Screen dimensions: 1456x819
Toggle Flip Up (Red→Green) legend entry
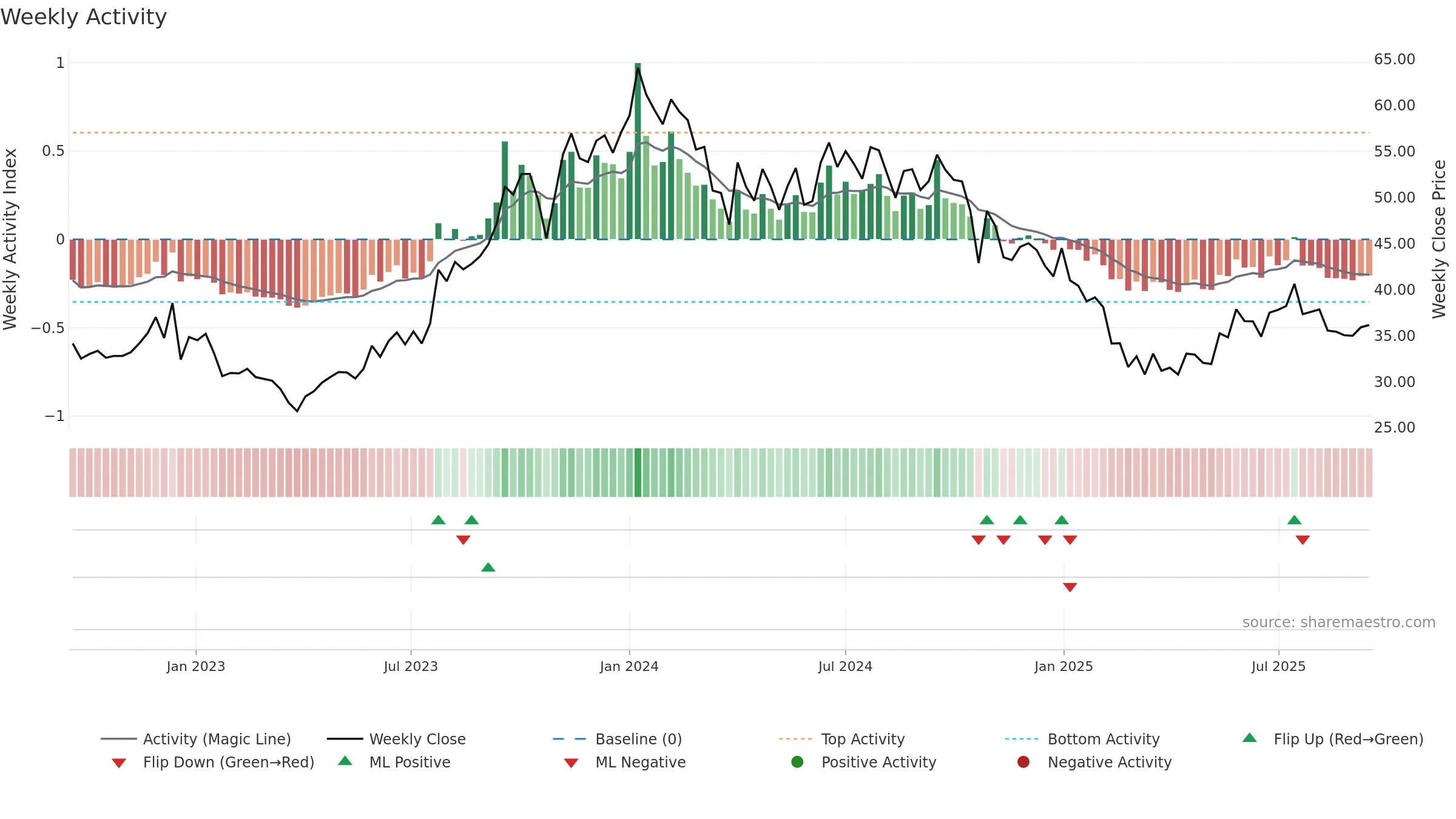1332,739
